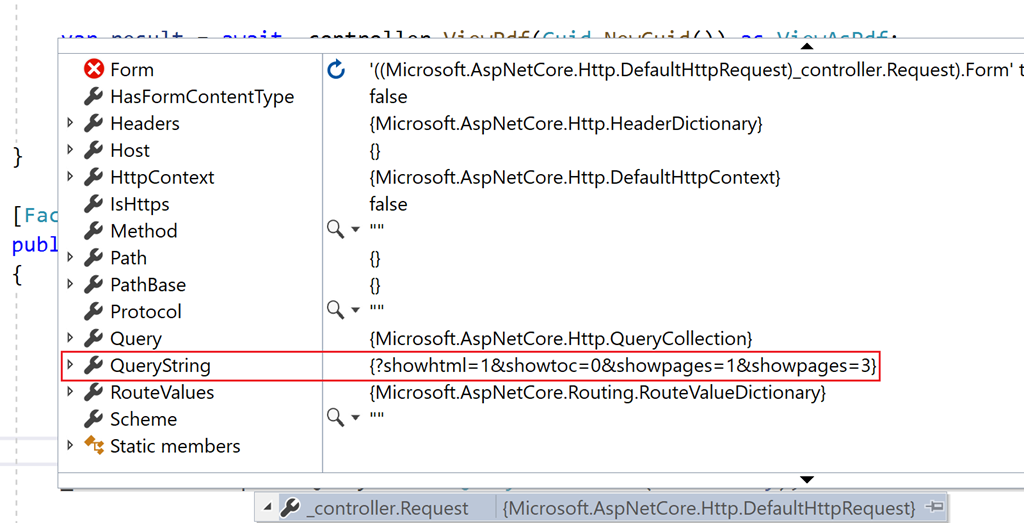Viewport: 1024px width, 523px height.
Task: Click the Static members icon
Action: [94, 446]
